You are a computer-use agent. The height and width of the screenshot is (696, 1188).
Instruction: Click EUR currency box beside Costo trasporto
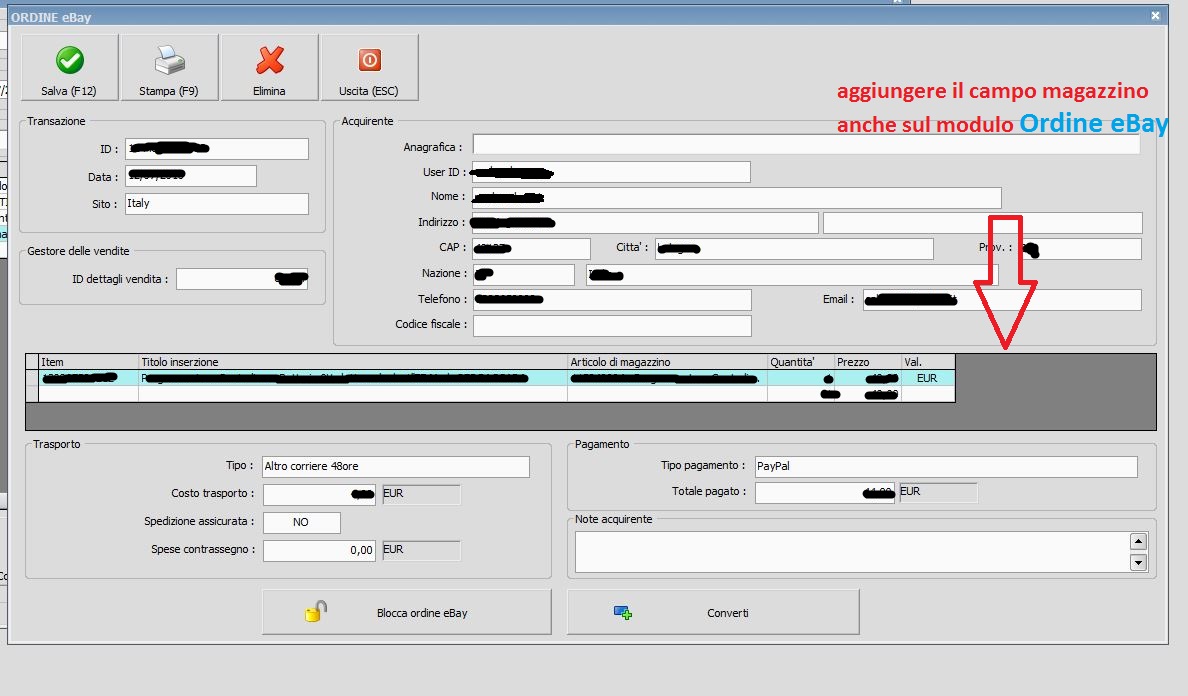tap(420, 495)
